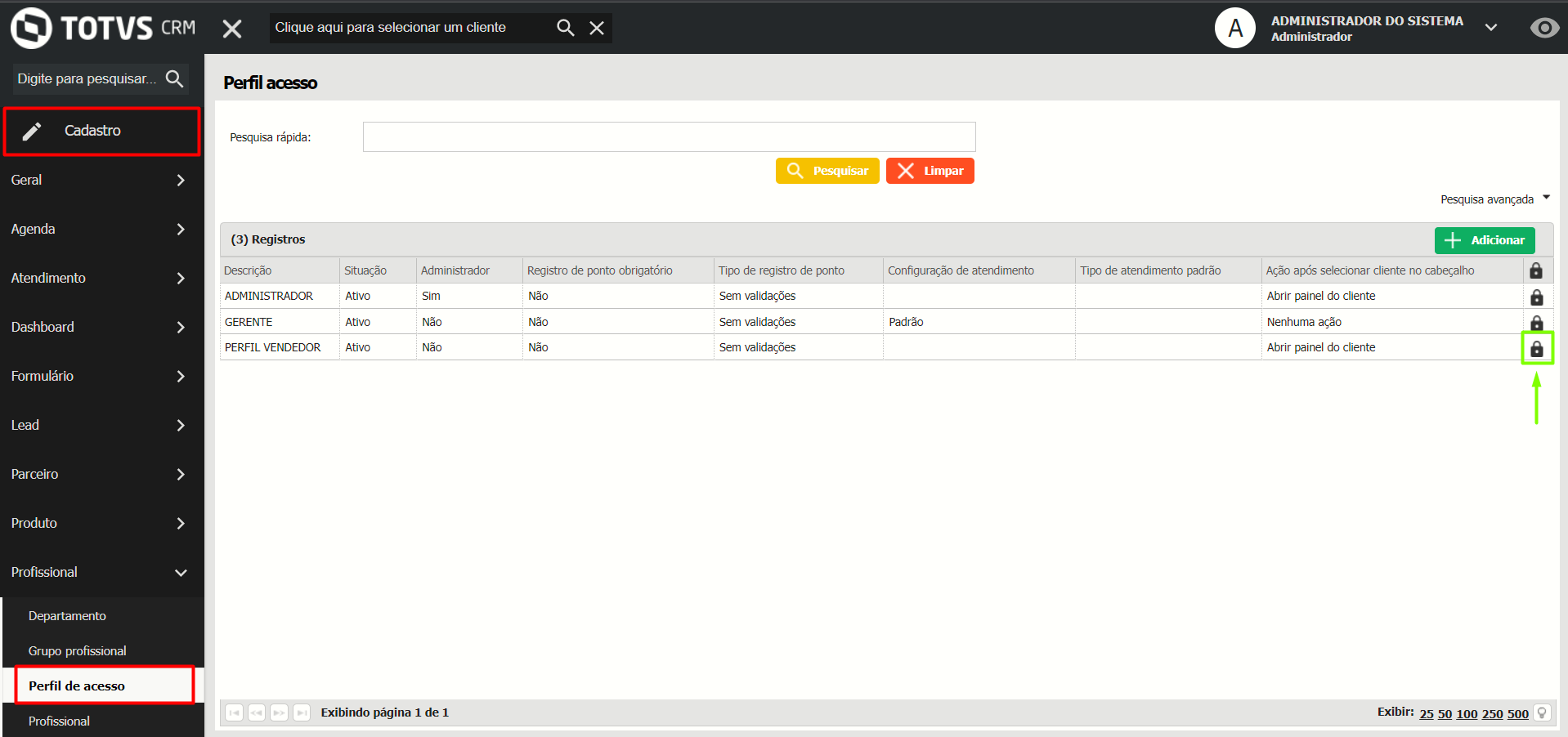1568x737 pixels.
Task: Show 100 records per page
Action: click(x=1467, y=714)
